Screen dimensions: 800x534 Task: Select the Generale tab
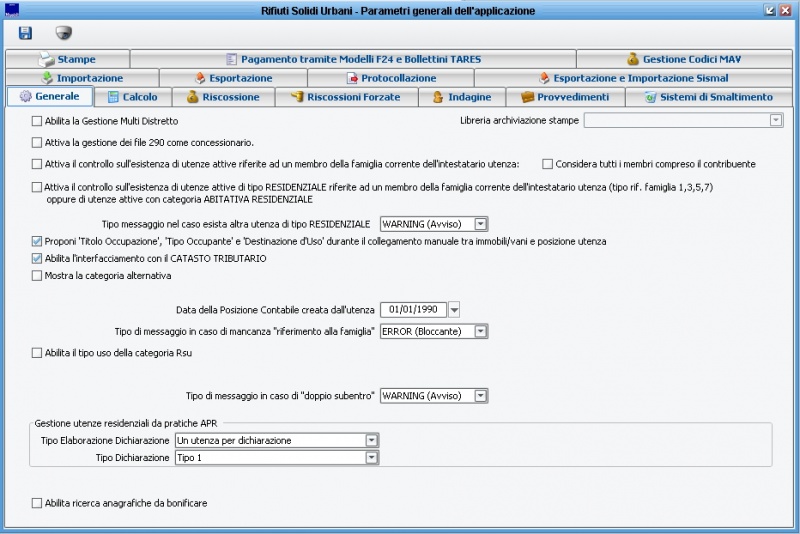pyautogui.click(x=50, y=96)
